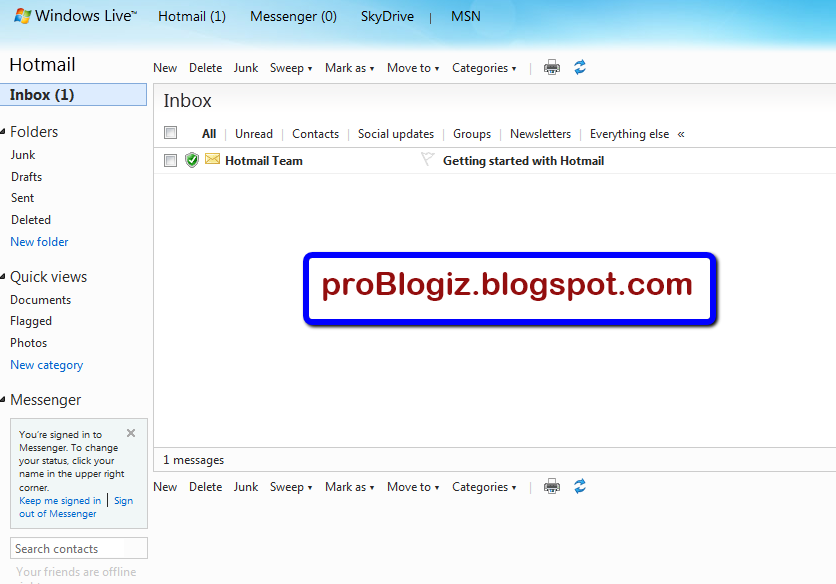Collapse the Quick views section
The height and width of the screenshot is (584, 836).
tap(3, 276)
